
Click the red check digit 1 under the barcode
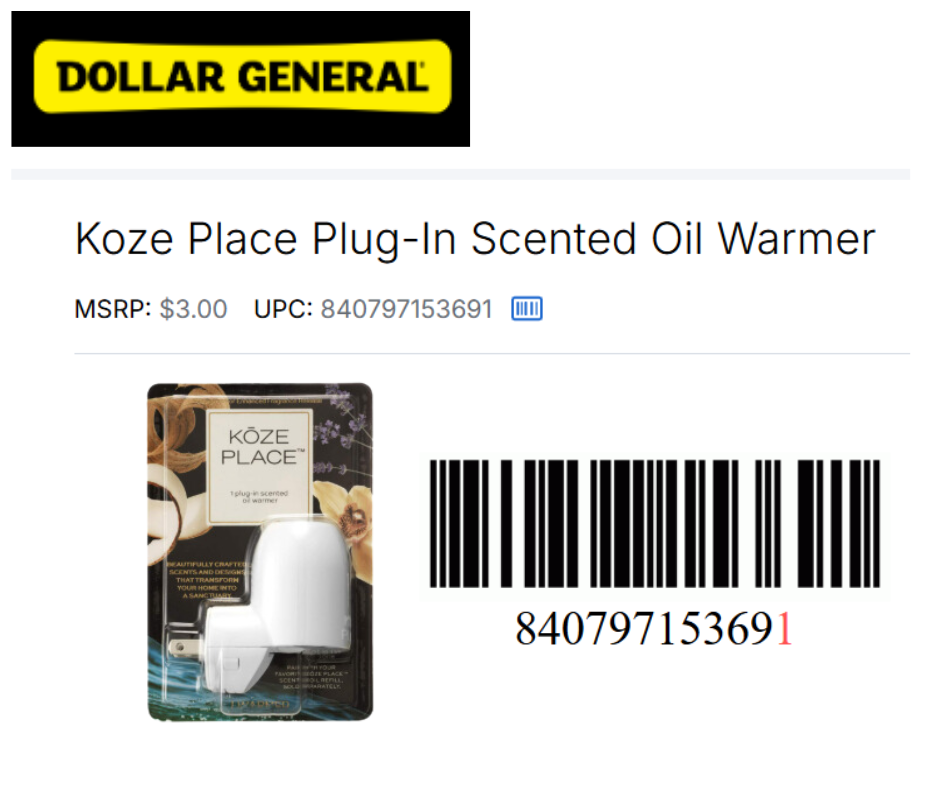785,629
